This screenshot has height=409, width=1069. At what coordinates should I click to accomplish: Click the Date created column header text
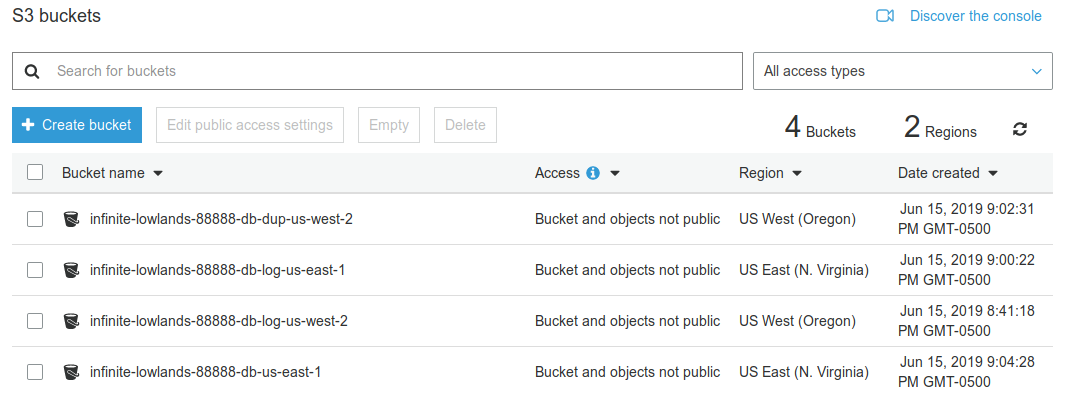coord(939,173)
